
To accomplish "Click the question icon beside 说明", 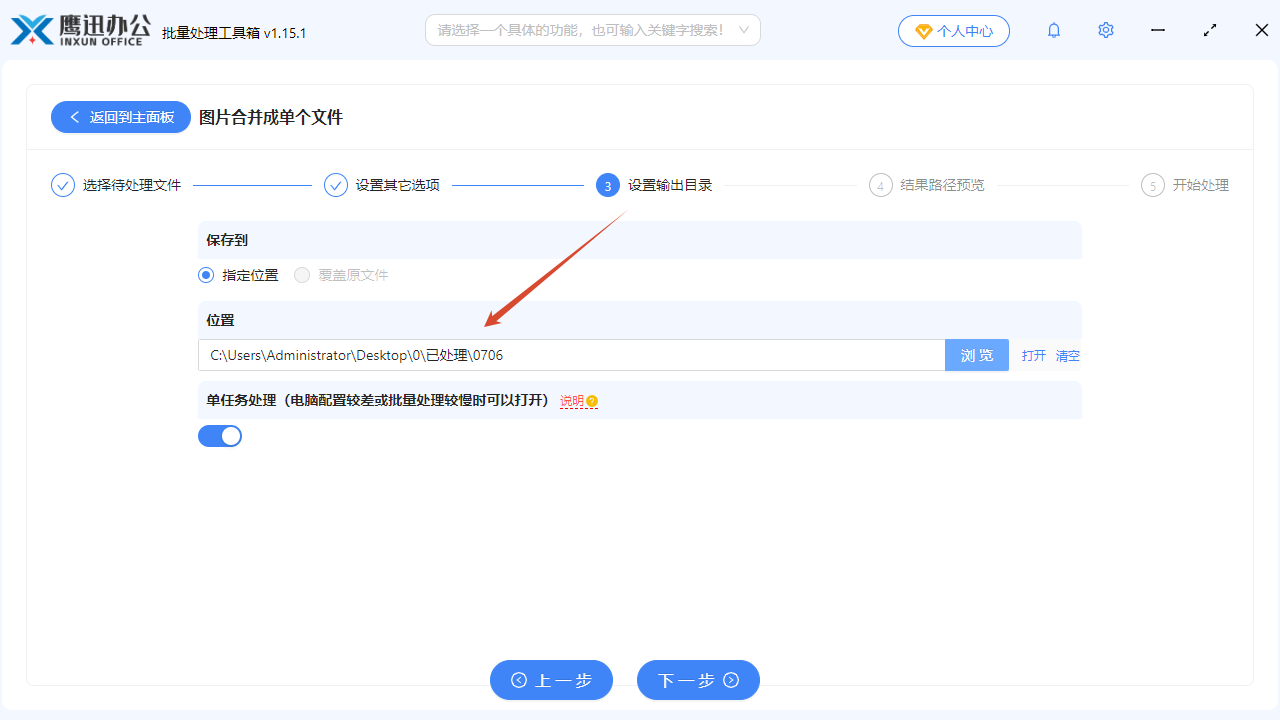I will pos(592,401).
